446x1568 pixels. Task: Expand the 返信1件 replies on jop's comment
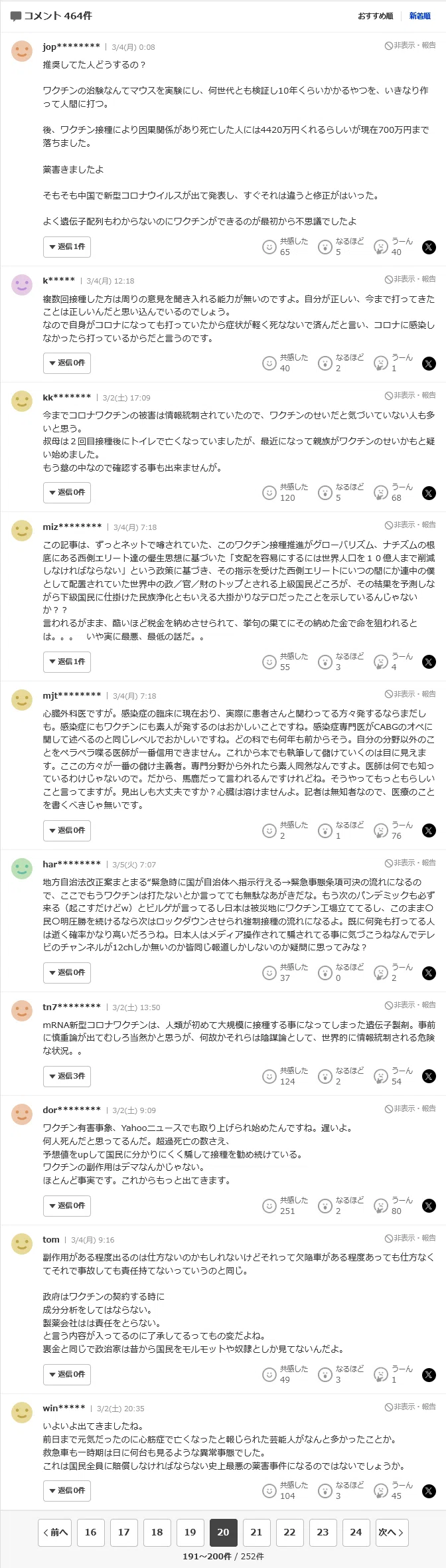point(67,247)
